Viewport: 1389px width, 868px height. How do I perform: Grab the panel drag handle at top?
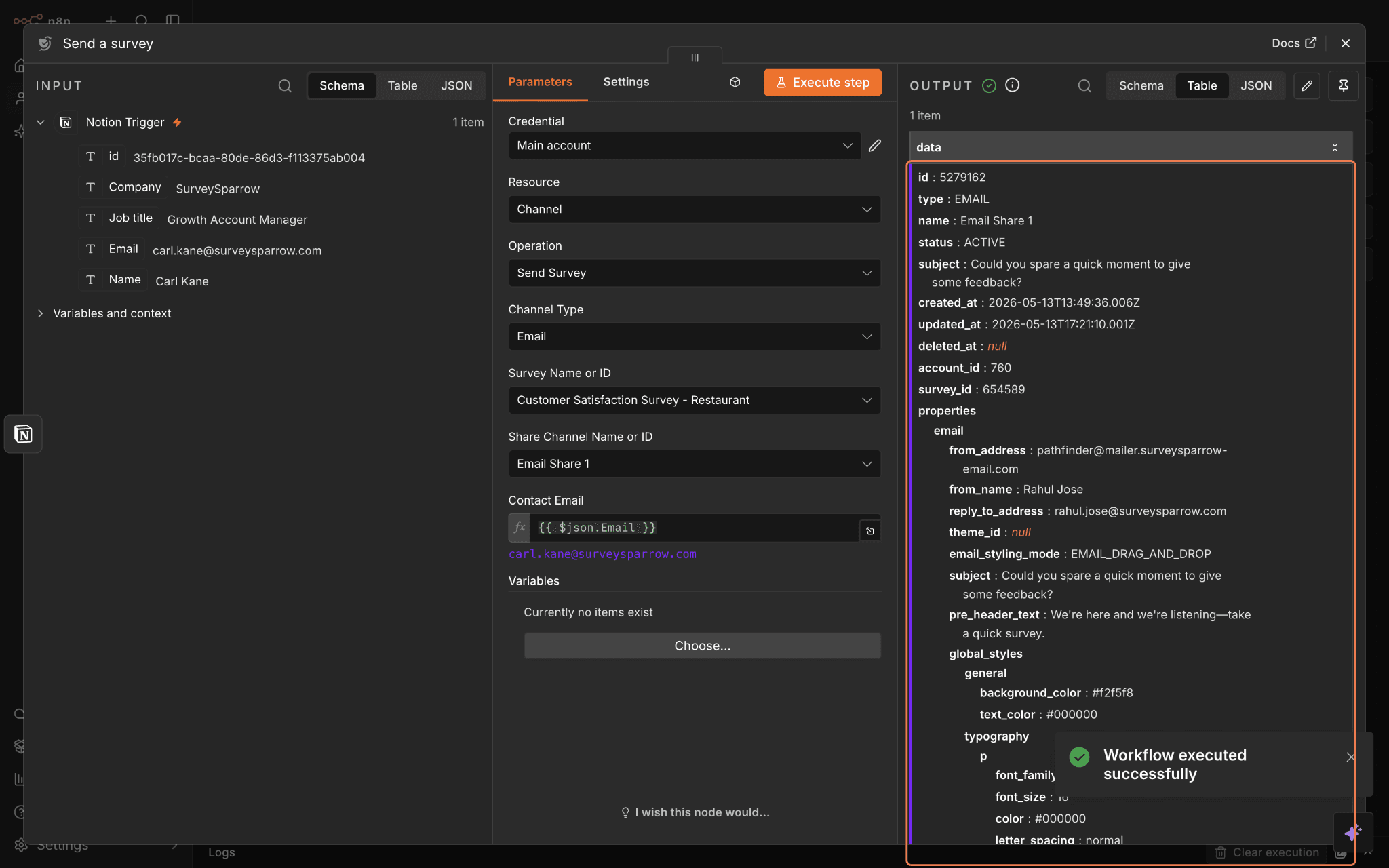tap(694, 57)
